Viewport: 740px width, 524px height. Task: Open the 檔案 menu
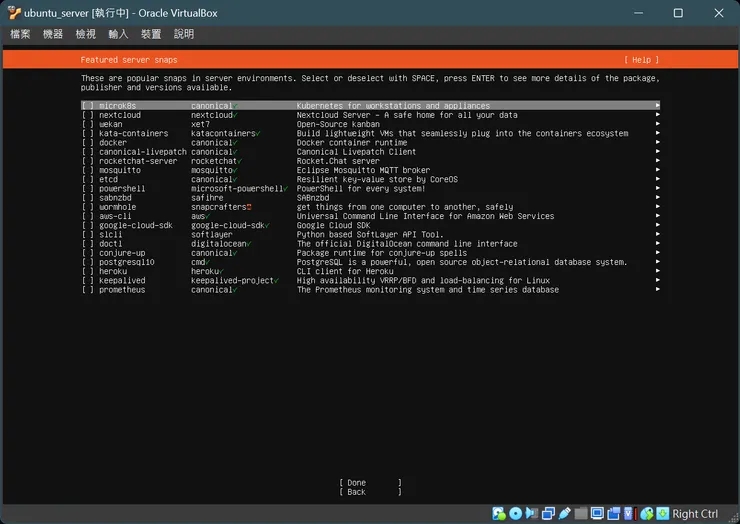[x=20, y=34]
